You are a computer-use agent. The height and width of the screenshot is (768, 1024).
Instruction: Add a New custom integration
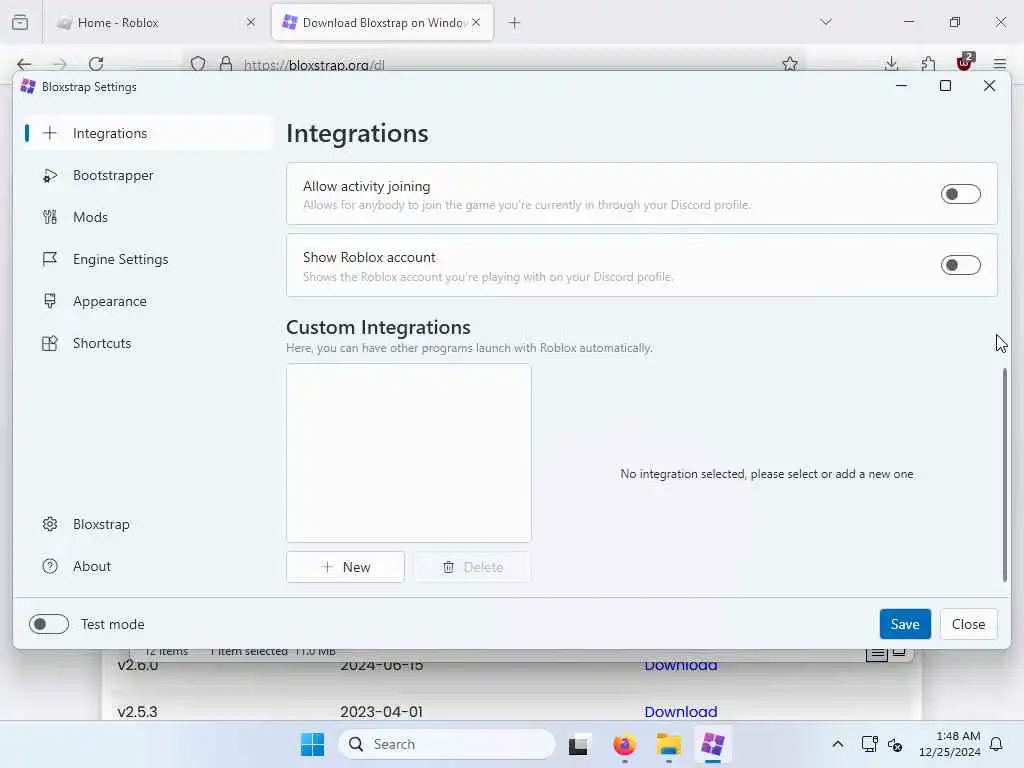(345, 567)
